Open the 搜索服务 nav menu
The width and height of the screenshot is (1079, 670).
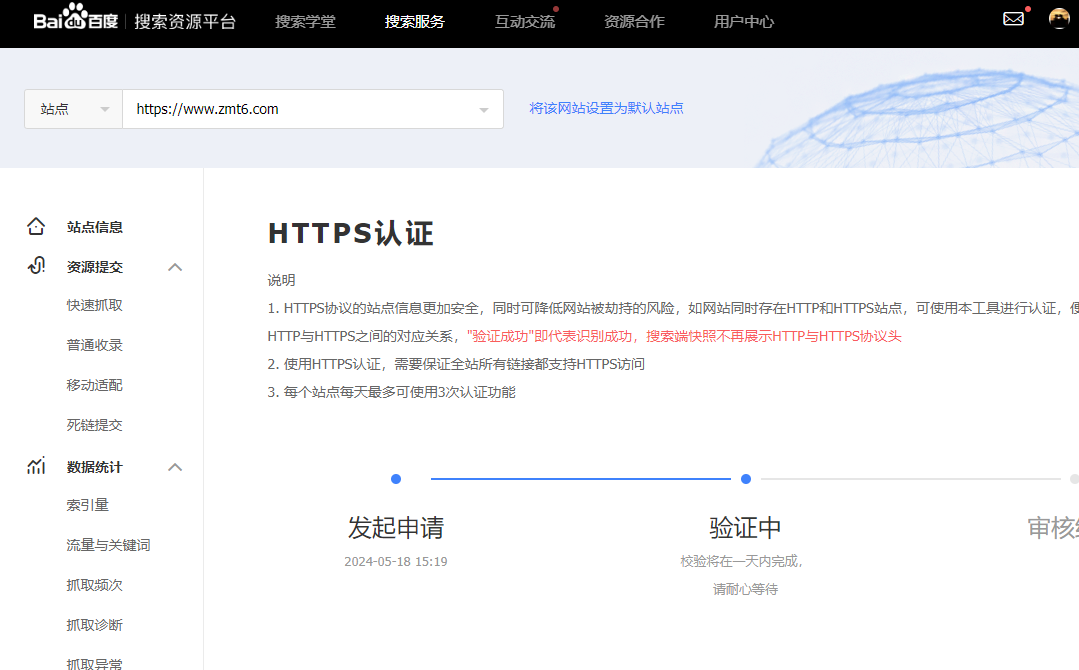[415, 22]
